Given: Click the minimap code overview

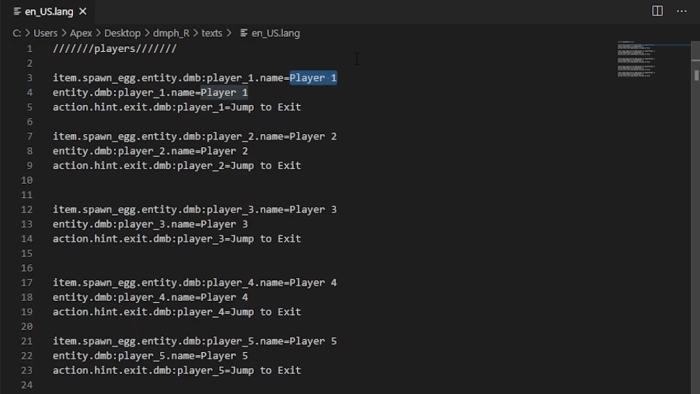Looking at the screenshot, I should click(636, 59).
